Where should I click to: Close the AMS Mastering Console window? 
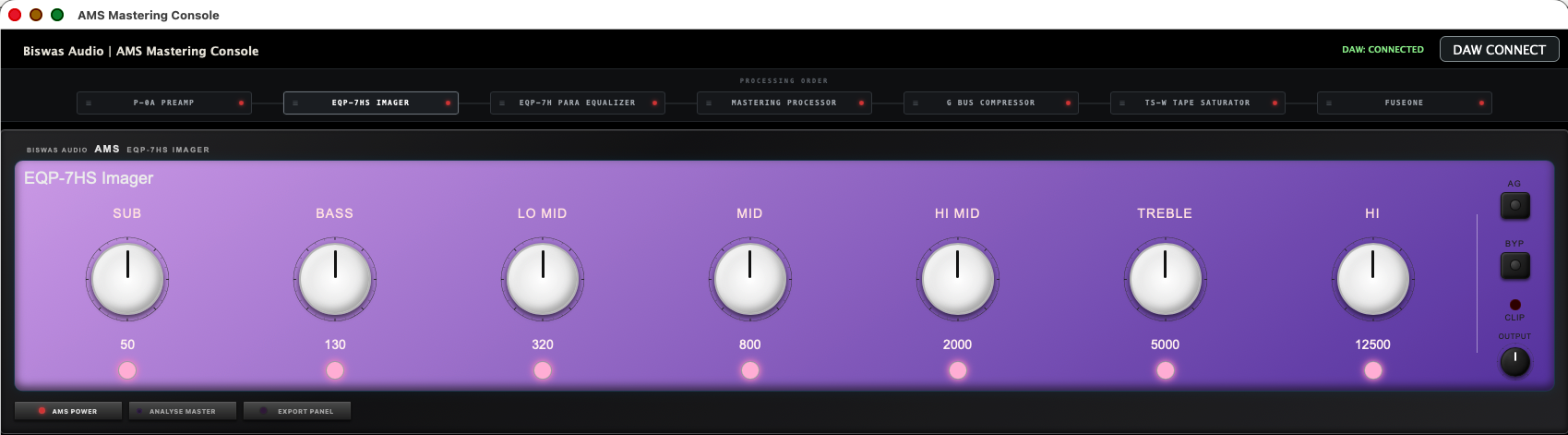(x=15, y=15)
